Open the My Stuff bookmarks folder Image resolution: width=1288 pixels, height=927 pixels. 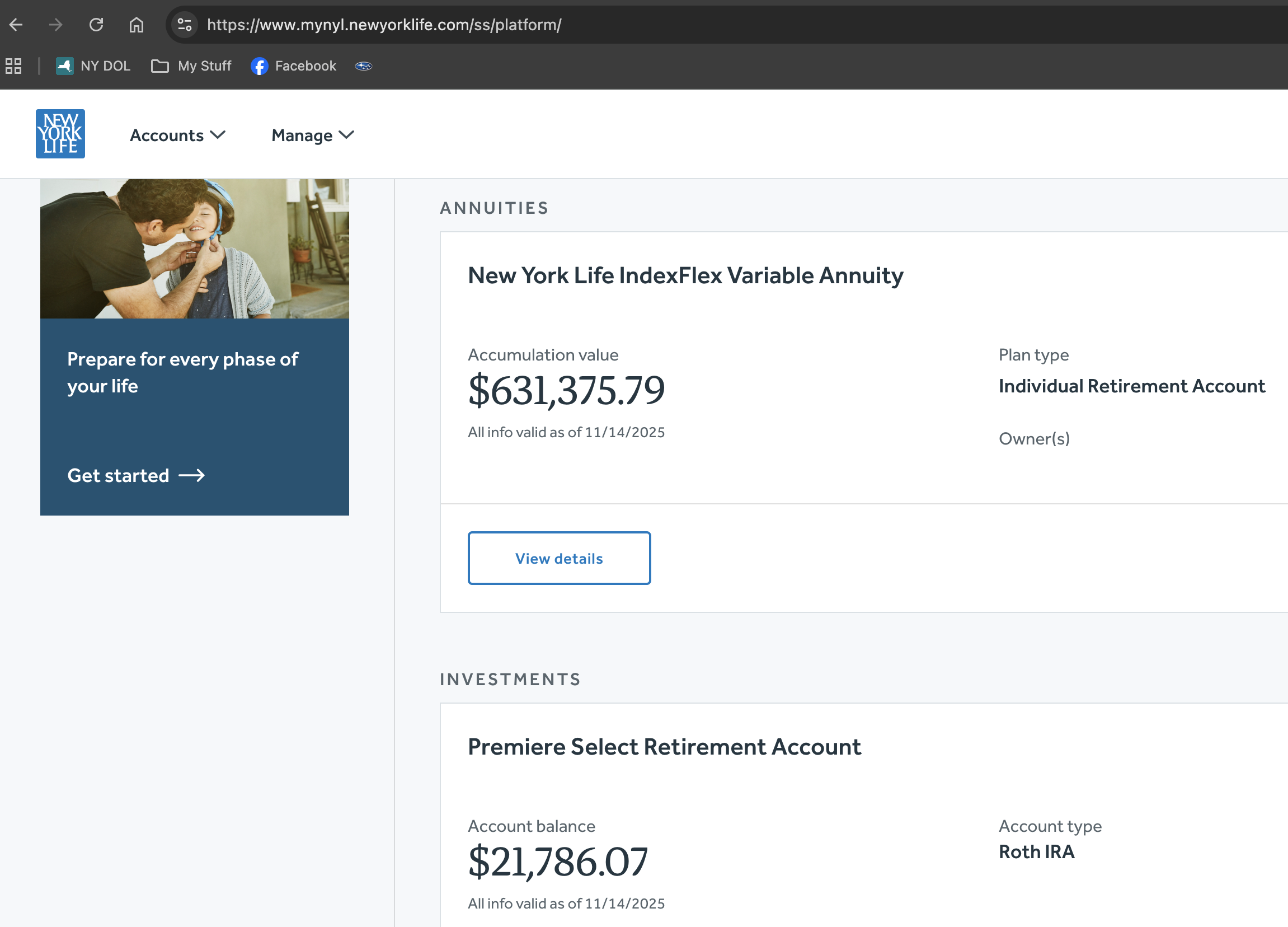point(191,66)
